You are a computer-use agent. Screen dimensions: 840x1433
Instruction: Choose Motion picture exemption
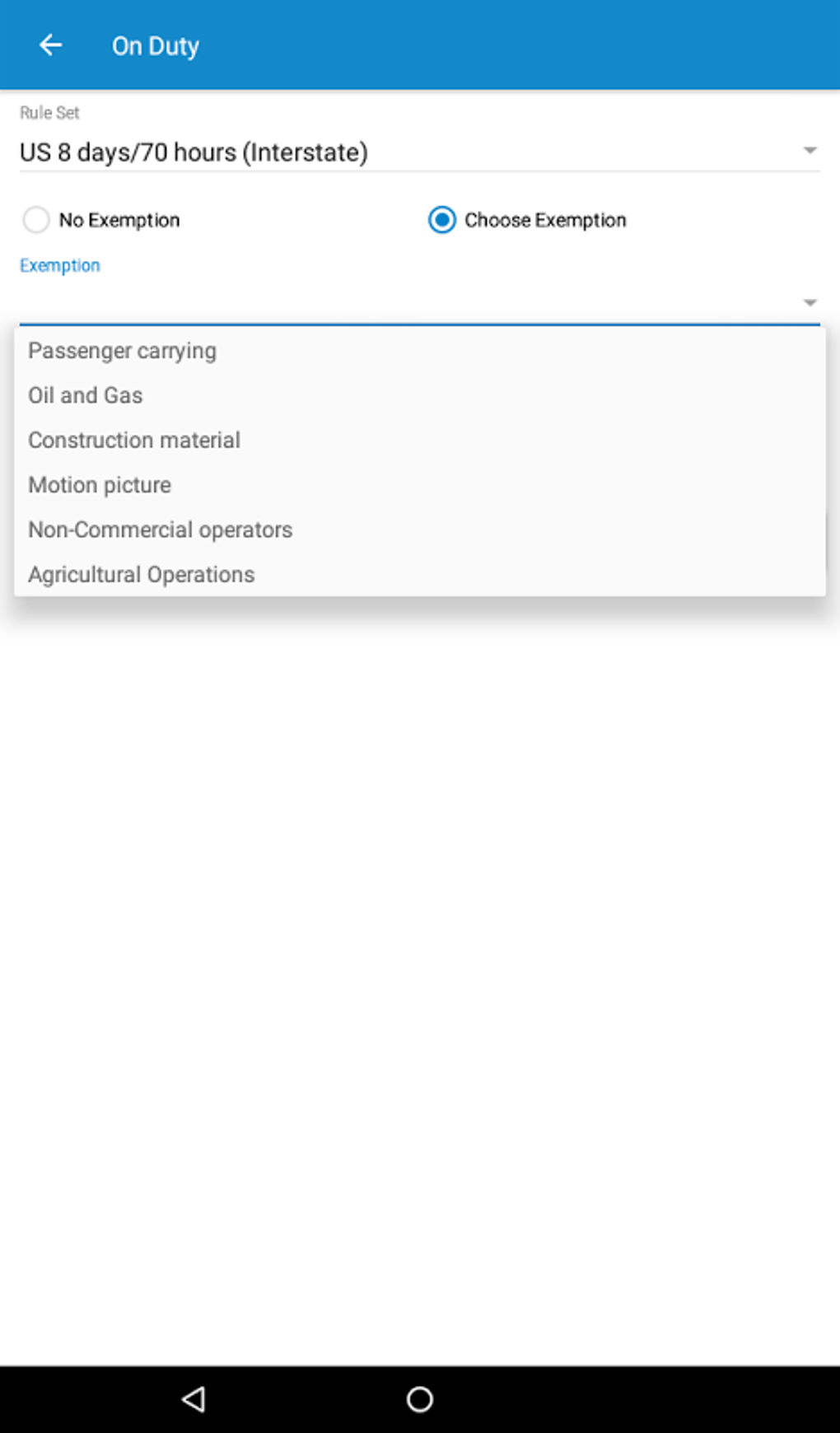coord(100,485)
